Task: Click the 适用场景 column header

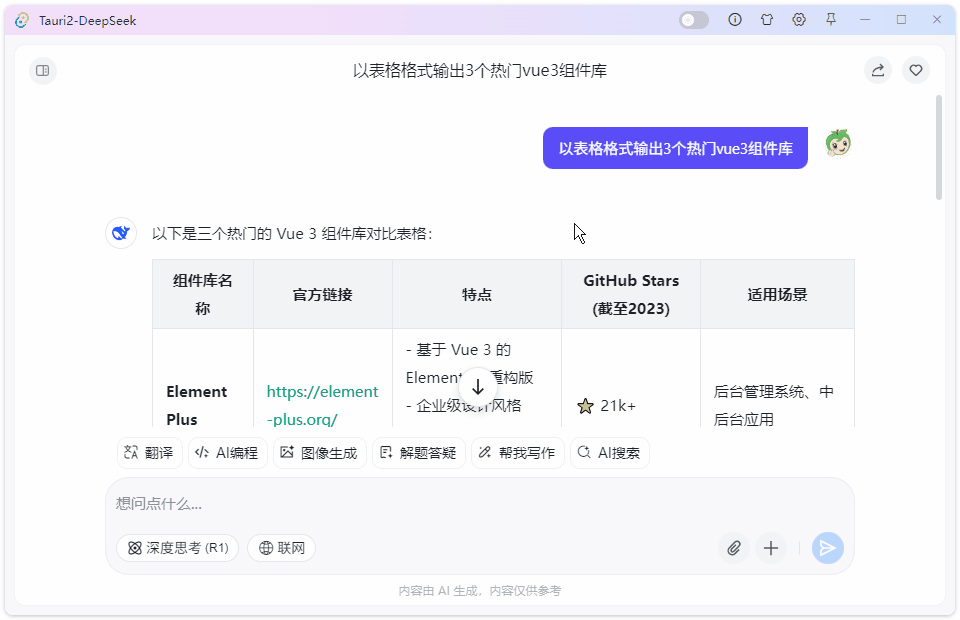Action: point(778,294)
